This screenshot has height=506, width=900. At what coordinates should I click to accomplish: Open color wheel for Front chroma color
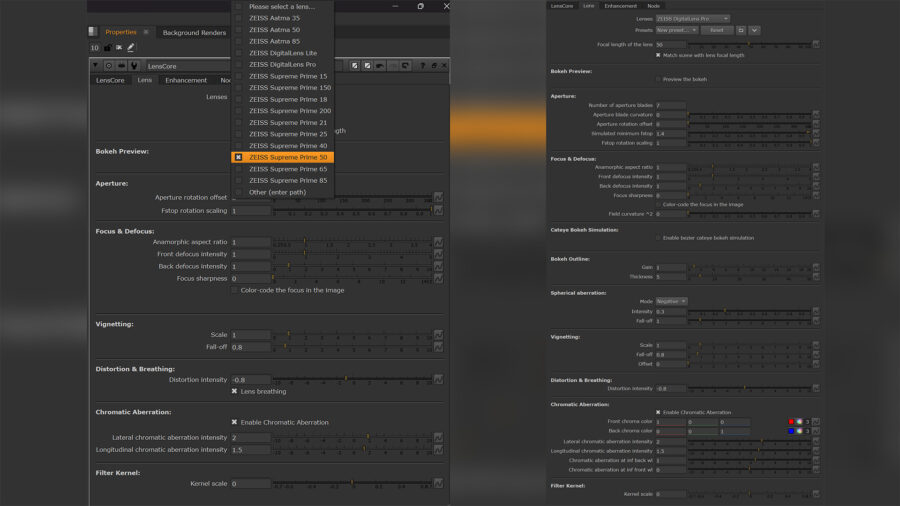tap(799, 422)
